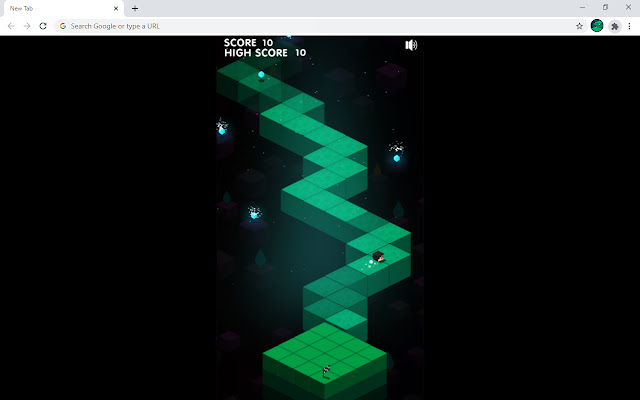This screenshot has width=640, height=400.
Task: Close the browser window
Action: click(x=628, y=7)
